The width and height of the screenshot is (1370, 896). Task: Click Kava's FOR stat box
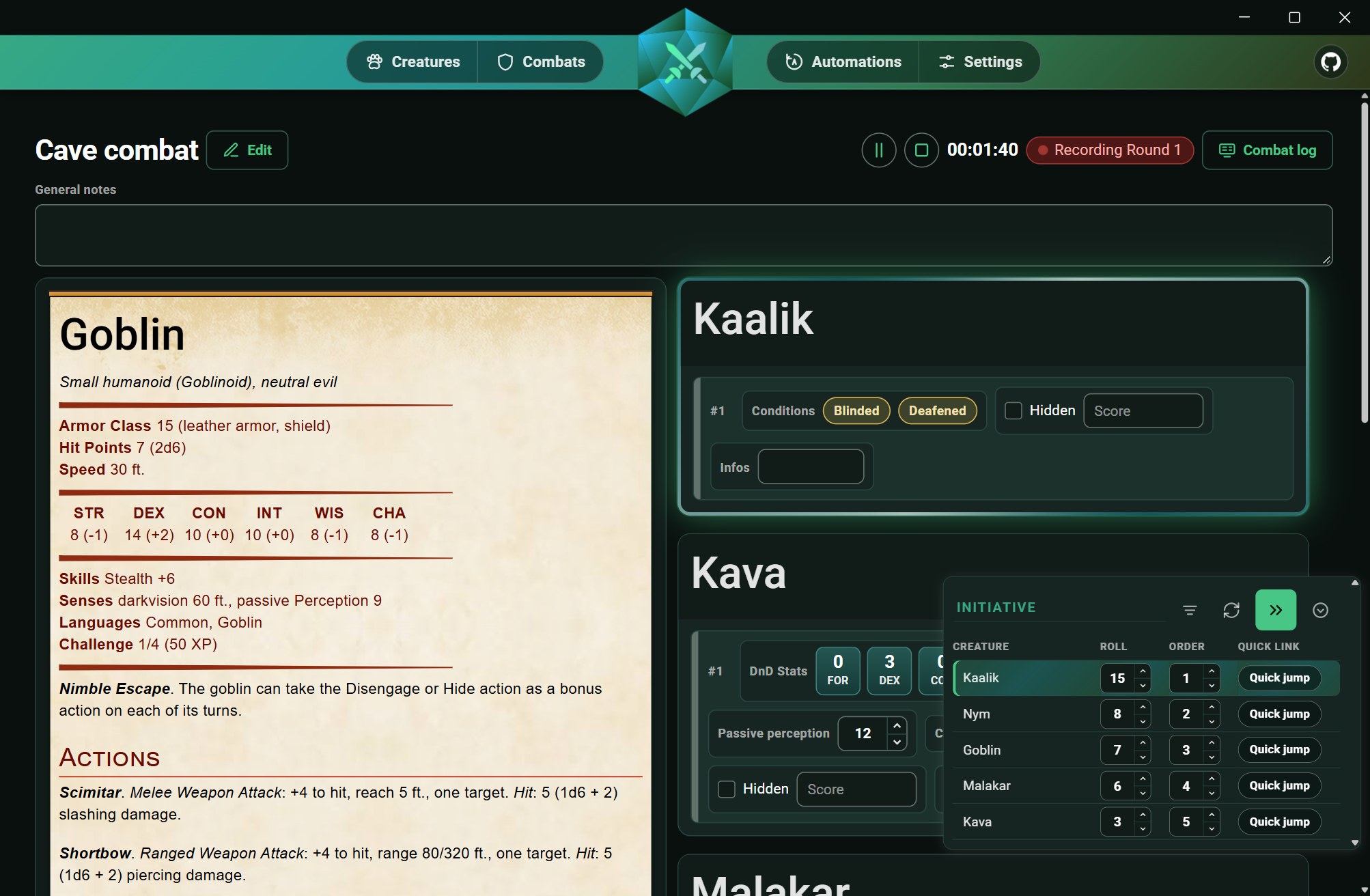(838, 671)
